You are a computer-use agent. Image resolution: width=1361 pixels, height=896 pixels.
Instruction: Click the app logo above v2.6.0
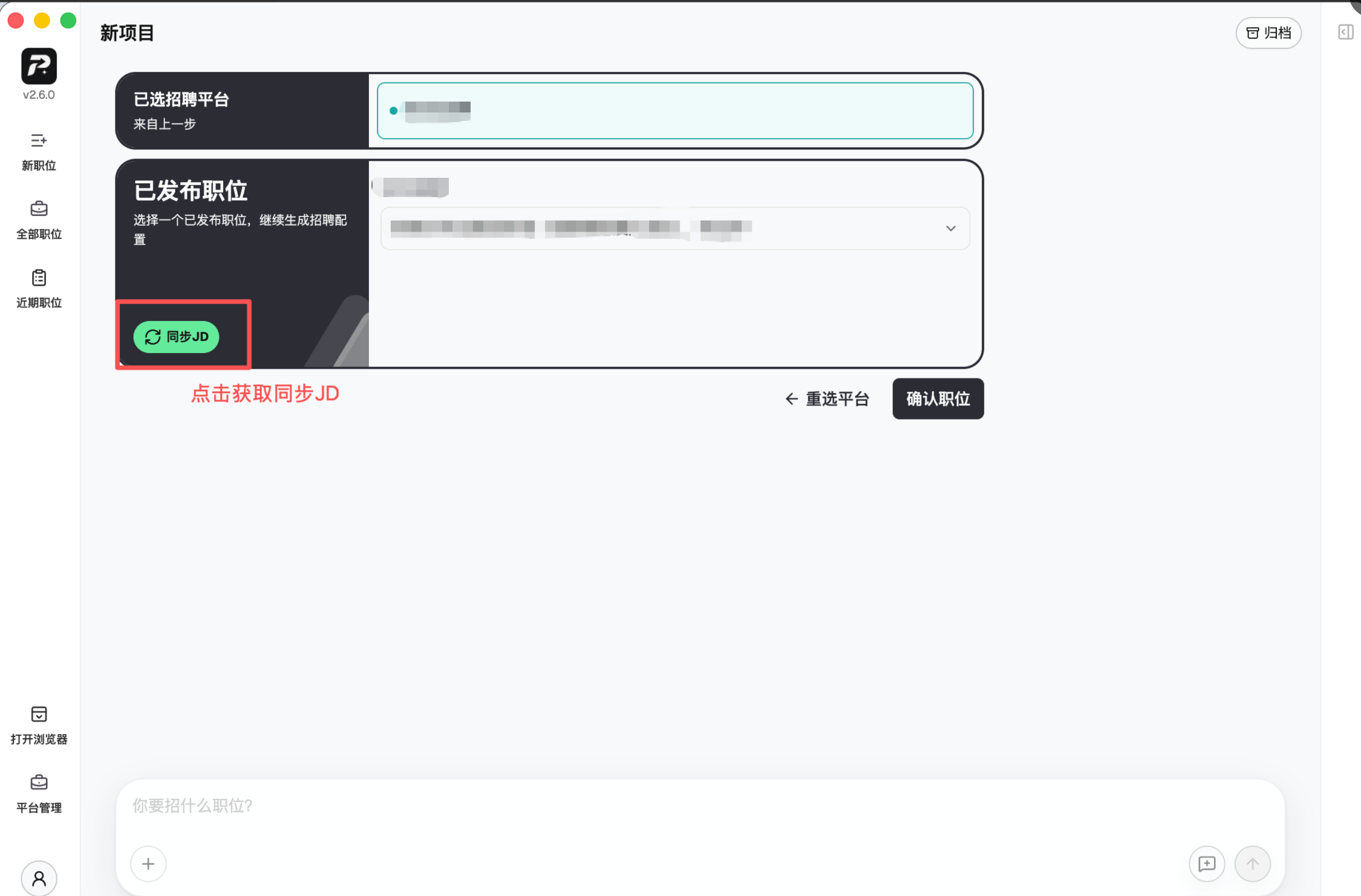(39, 66)
